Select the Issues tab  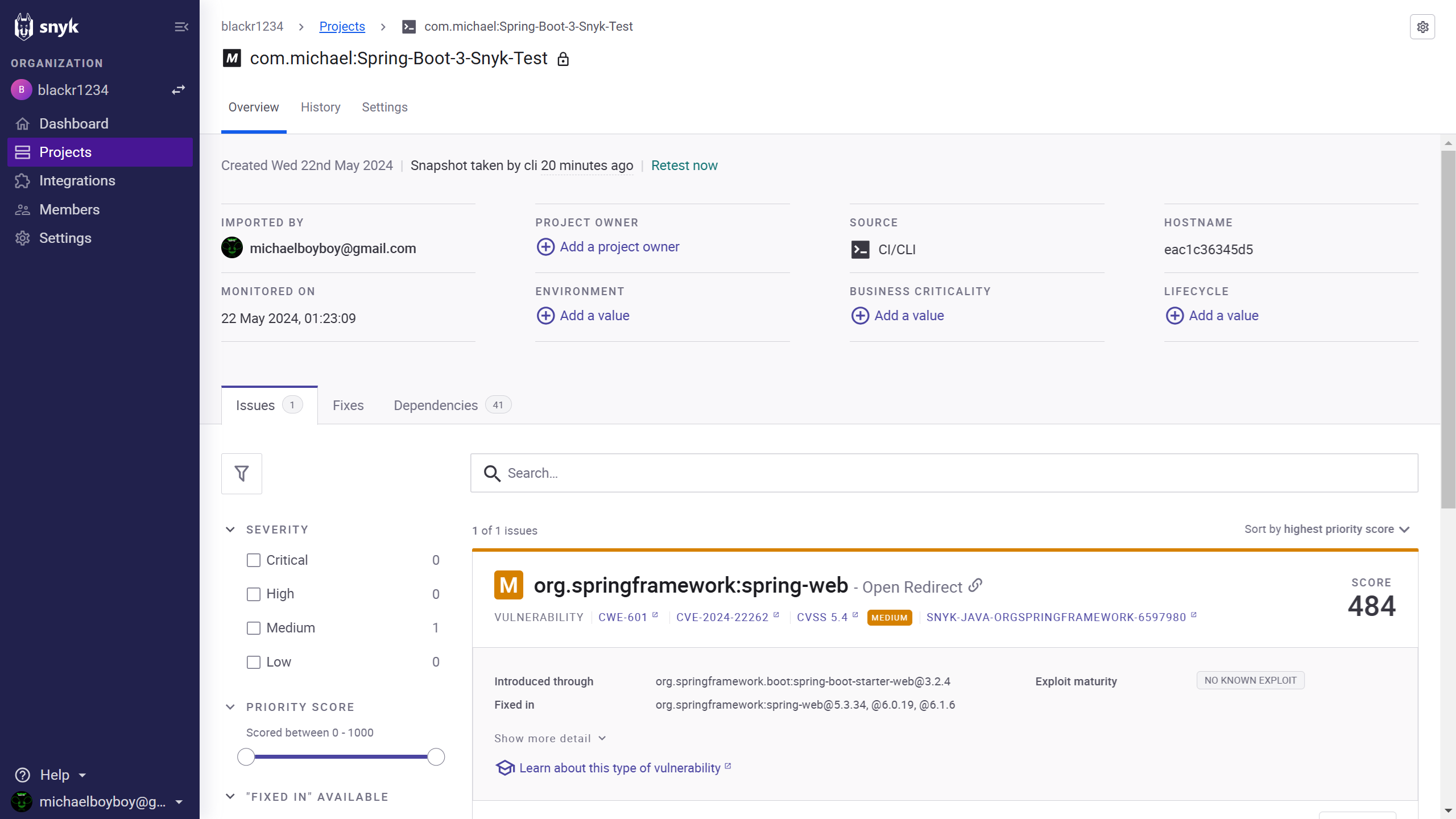click(x=269, y=405)
